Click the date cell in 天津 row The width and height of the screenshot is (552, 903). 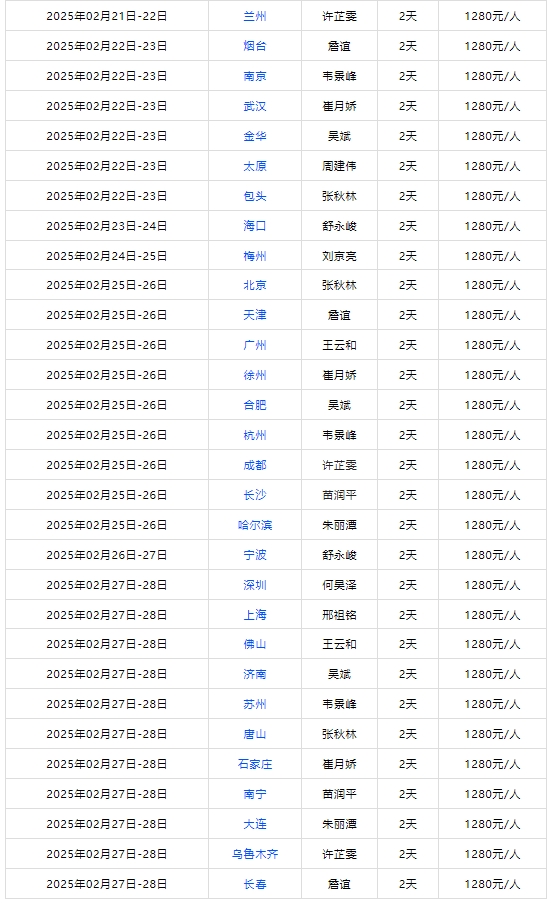click(106, 315)
